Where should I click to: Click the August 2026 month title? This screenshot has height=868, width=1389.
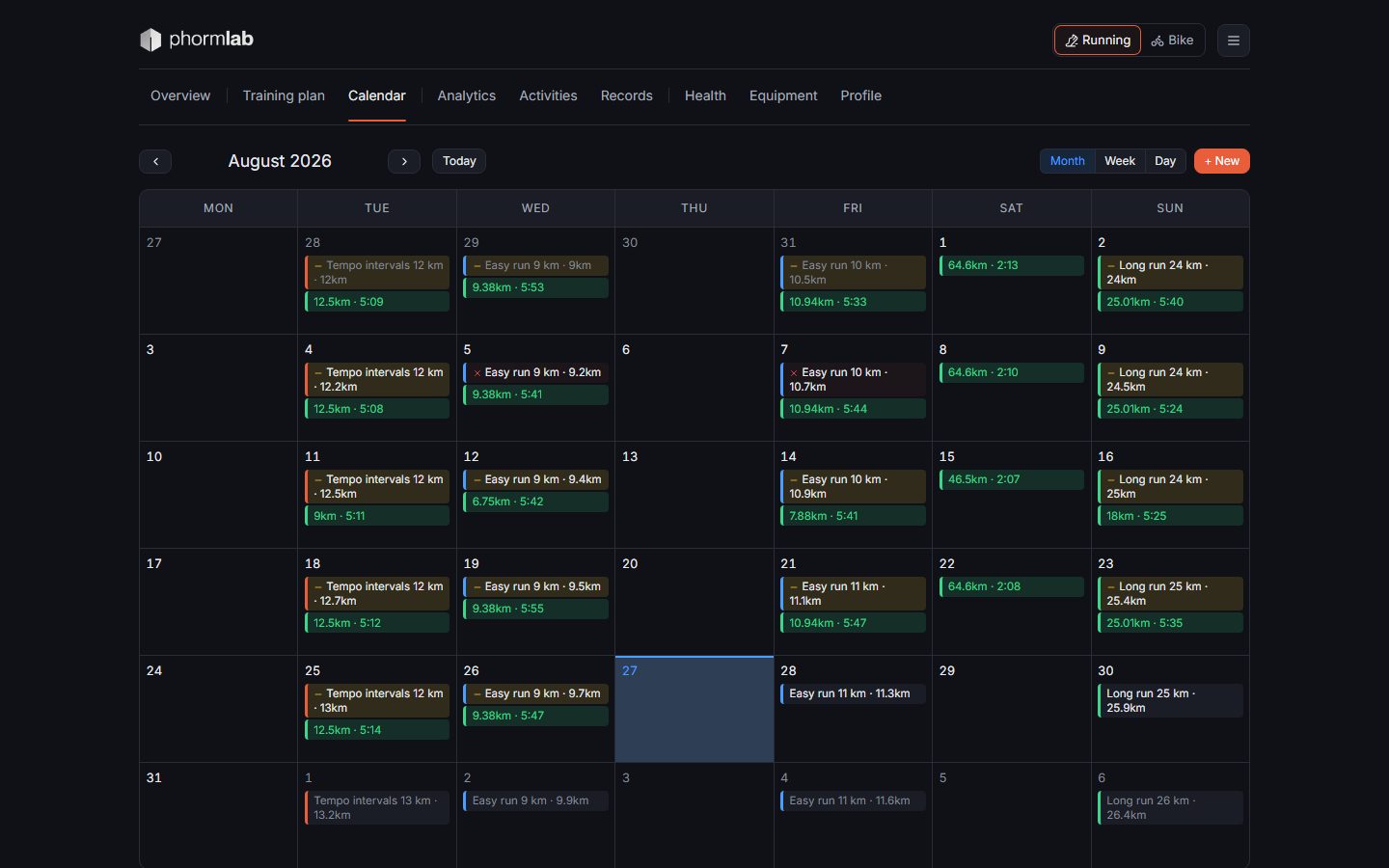point(280,161)
